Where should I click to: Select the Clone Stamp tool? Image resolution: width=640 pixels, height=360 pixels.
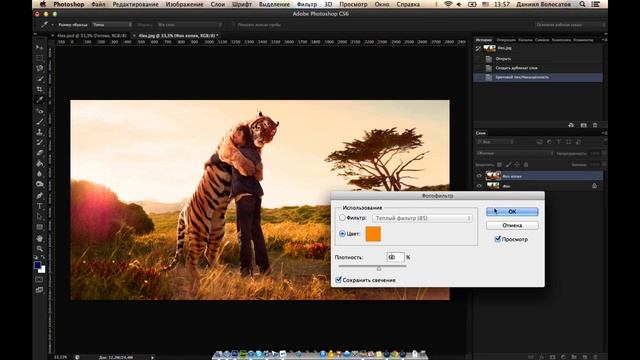pos(40,132)
